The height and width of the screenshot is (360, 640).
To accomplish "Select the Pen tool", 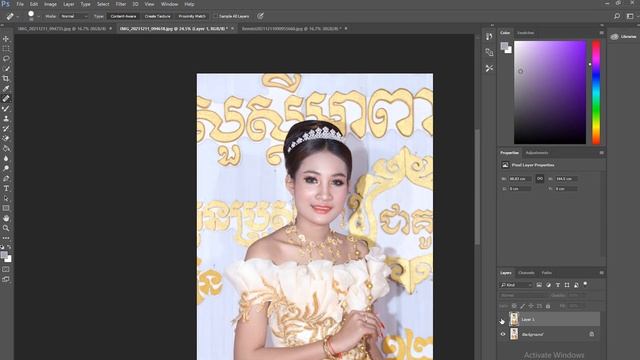I will (6, 178).
